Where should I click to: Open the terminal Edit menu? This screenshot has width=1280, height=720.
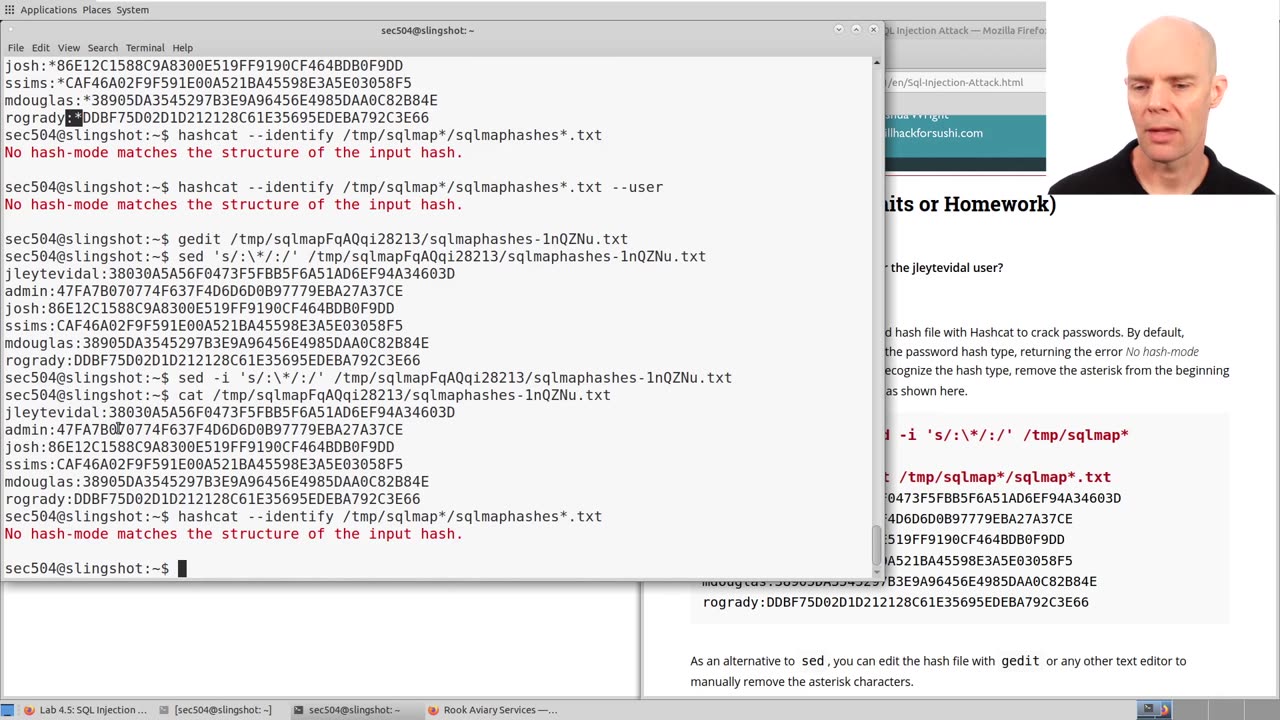tap(40, 48)
